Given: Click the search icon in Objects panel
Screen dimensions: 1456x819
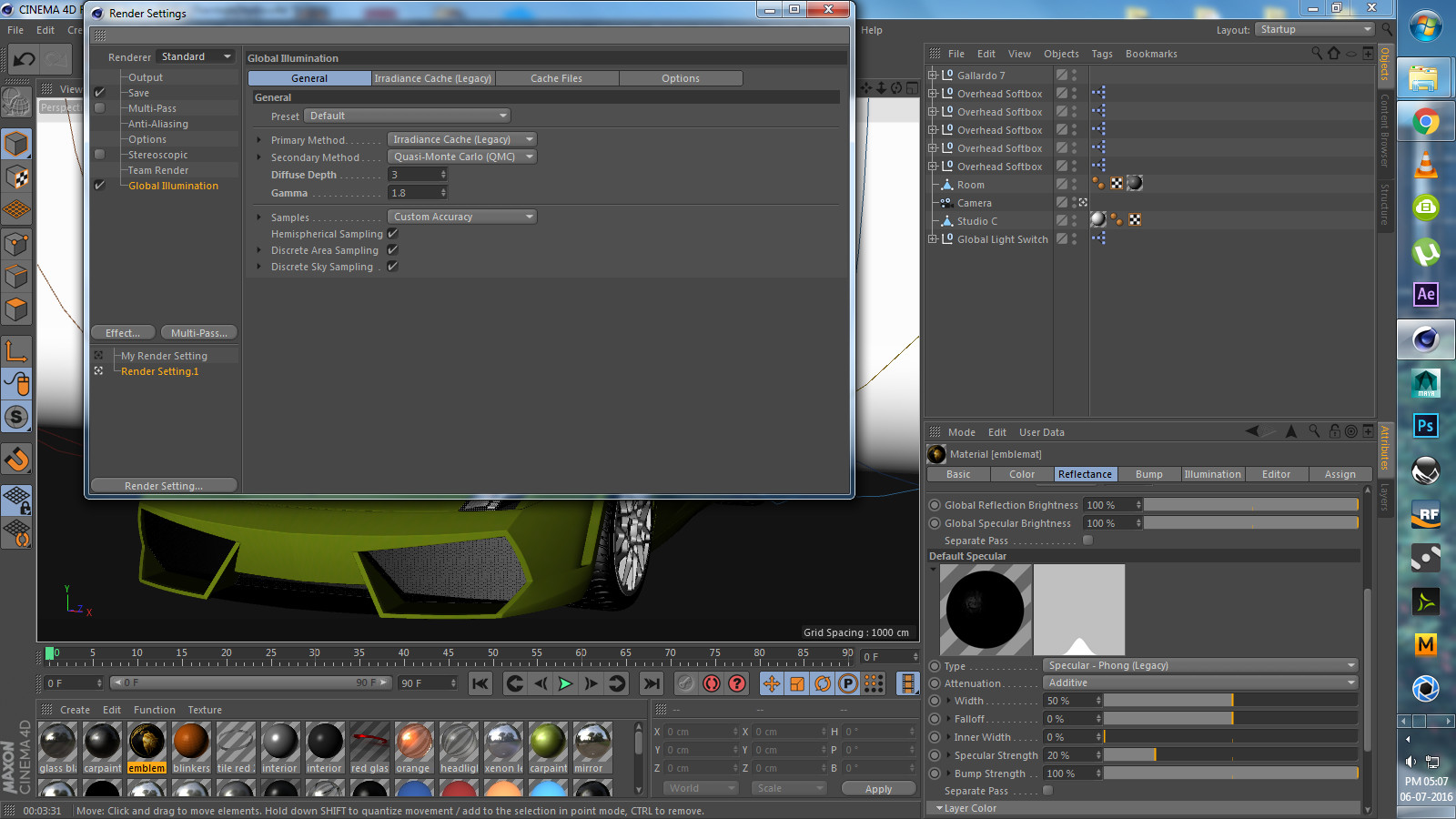Looking at the screenshot, I should click(x=1316, y=54).
